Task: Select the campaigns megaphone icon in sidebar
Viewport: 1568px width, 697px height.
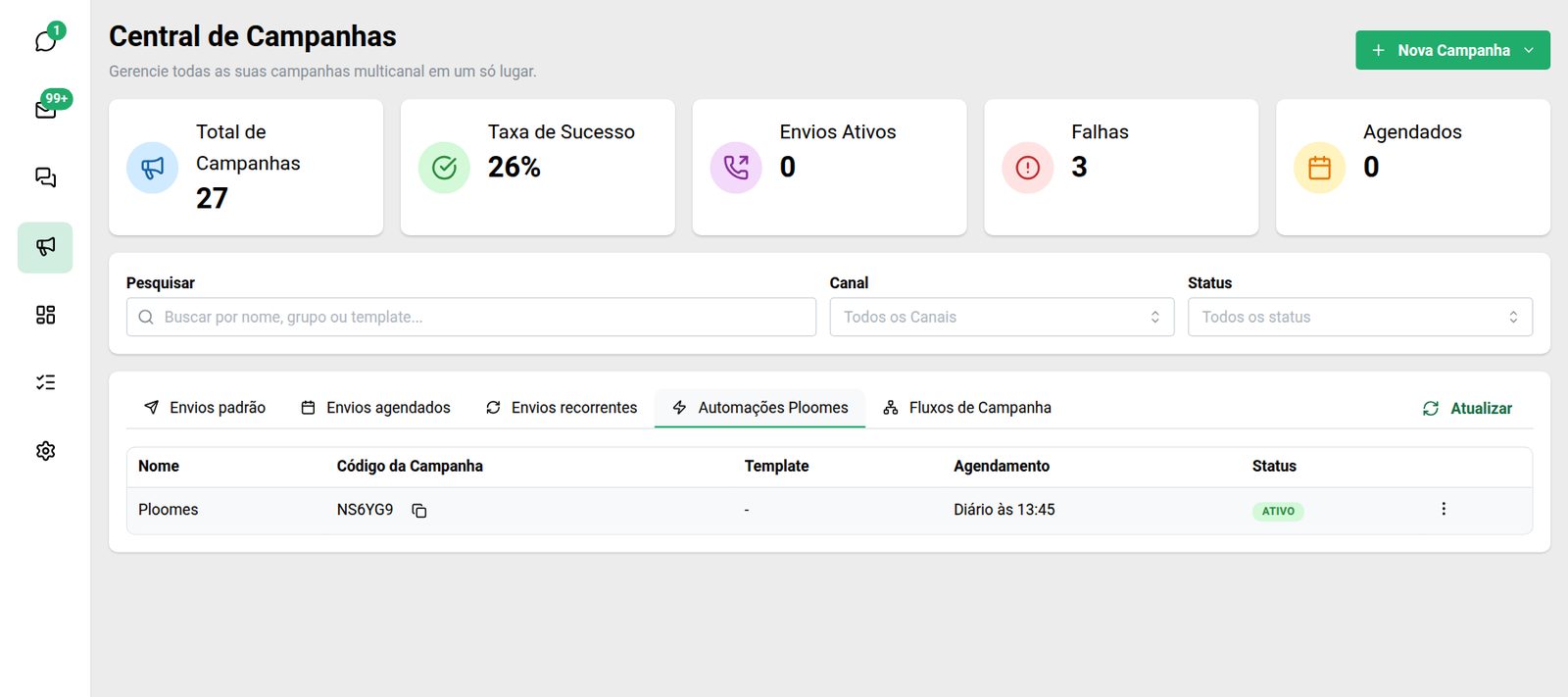Action: 45,247
